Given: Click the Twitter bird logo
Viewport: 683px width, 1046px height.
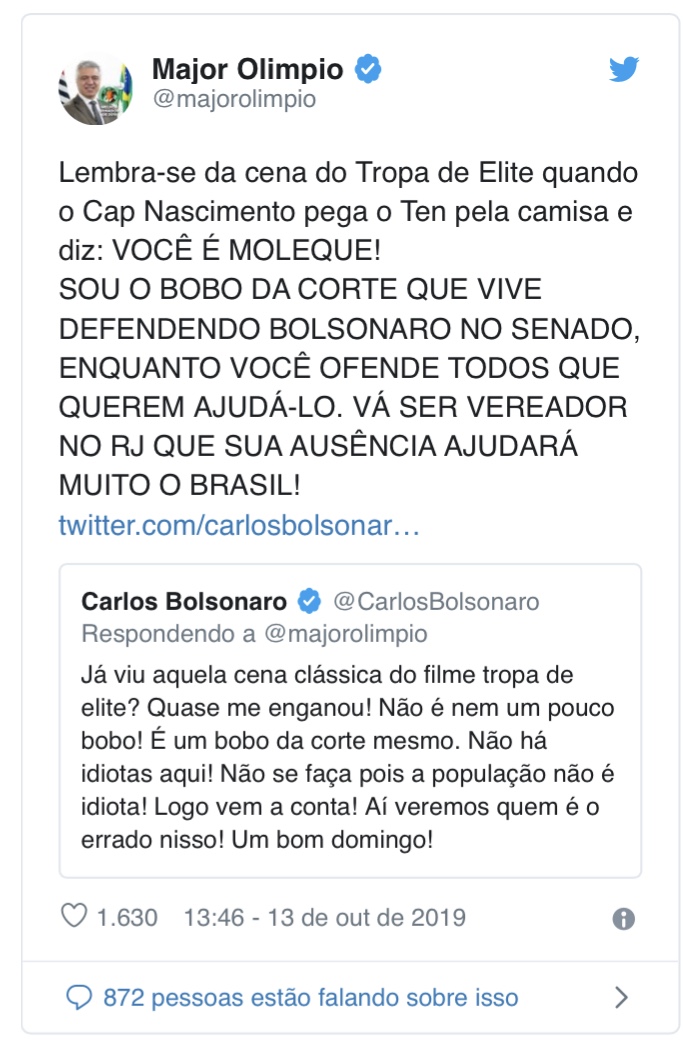Looking at the screenshot, I should pyautogui.click(x=624, y=70).
